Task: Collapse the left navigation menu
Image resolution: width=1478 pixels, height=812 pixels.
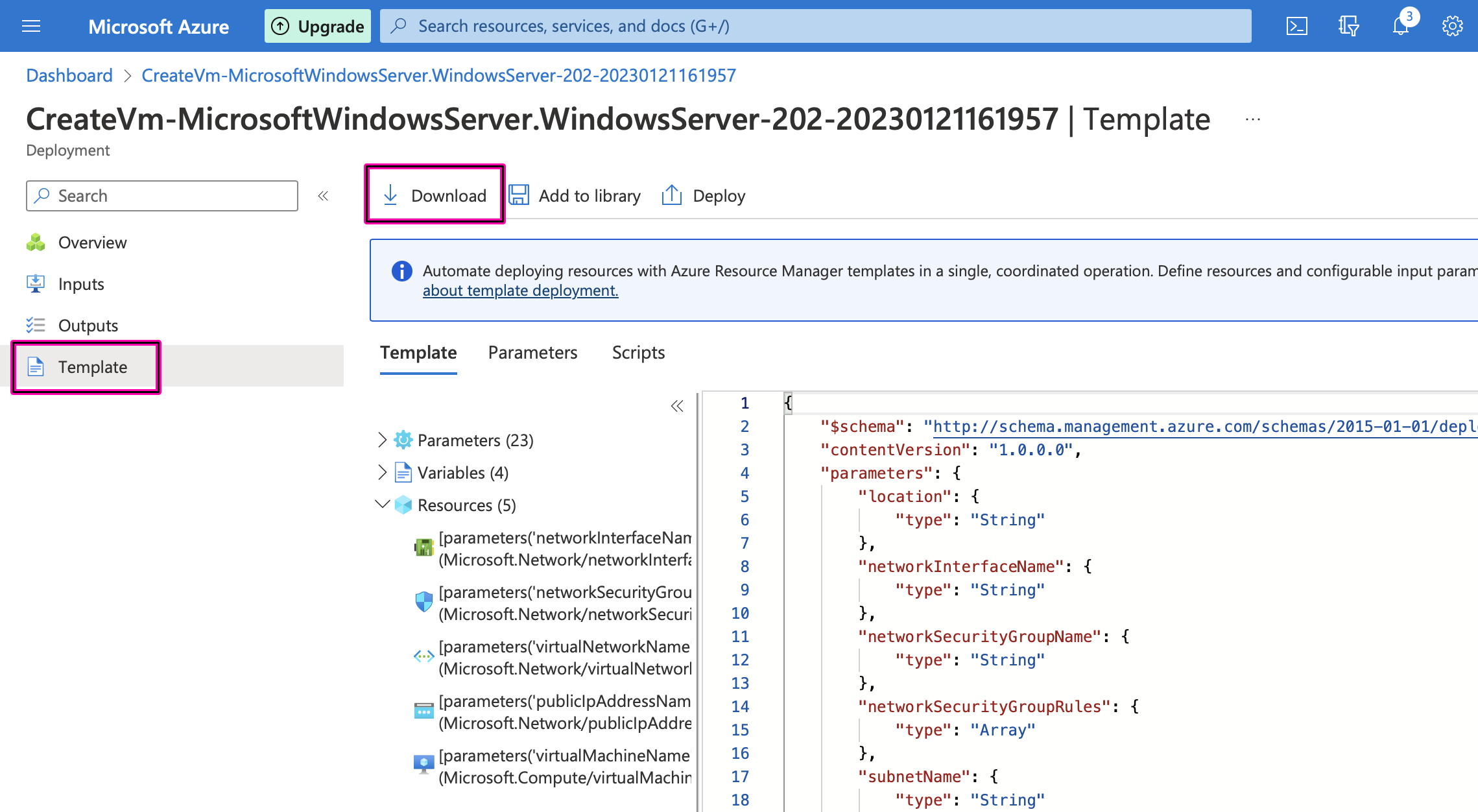Action: (323, 196)
